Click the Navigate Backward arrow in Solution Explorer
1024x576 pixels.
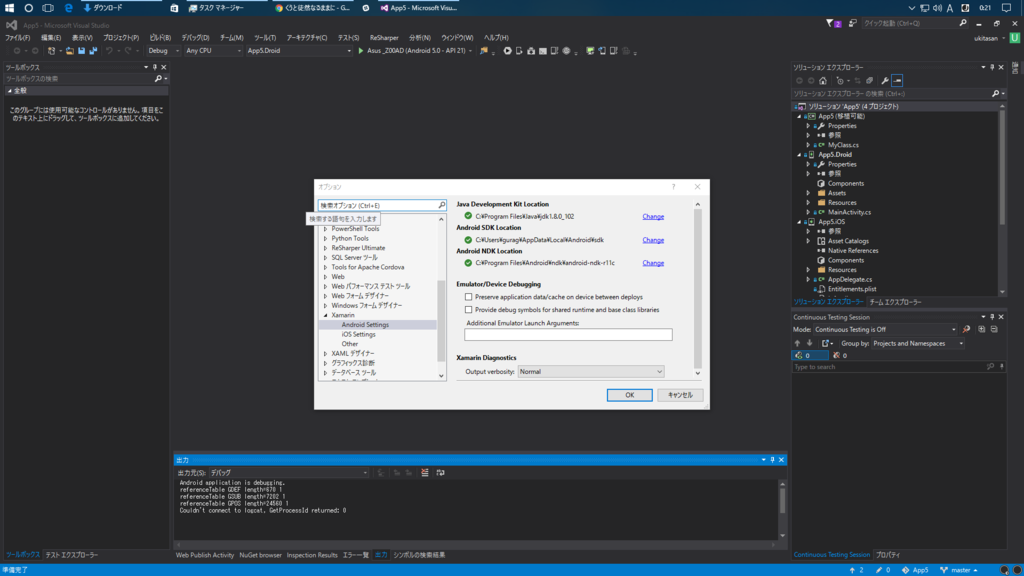(x=799, y=81)
